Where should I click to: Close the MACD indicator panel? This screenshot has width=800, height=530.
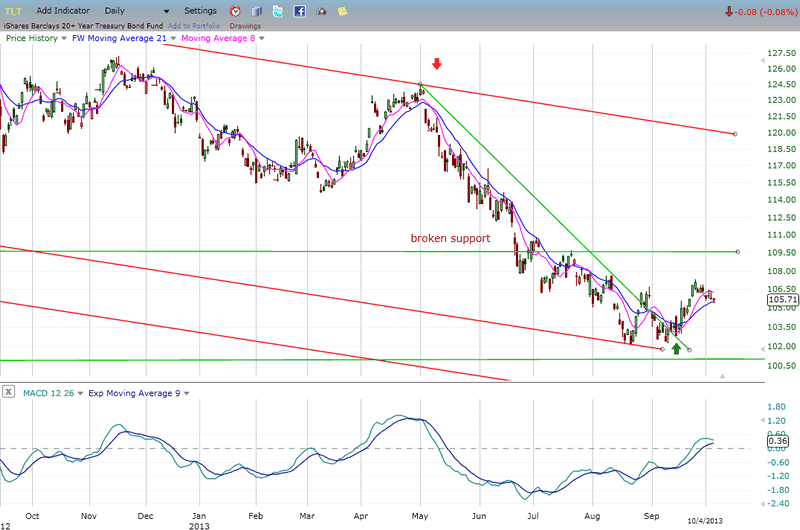(x=9, y=393)
